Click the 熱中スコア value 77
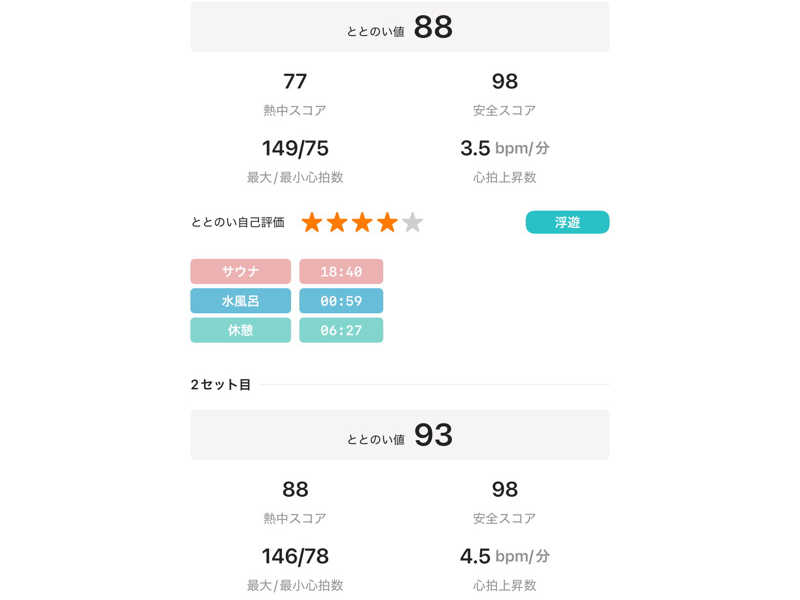The image size is (800, 600). [x=295, y=82]
